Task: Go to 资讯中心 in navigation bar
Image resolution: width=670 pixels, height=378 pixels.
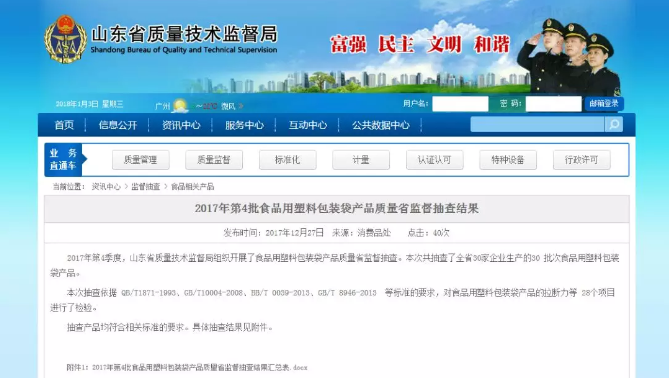Action: coord(181,125)
